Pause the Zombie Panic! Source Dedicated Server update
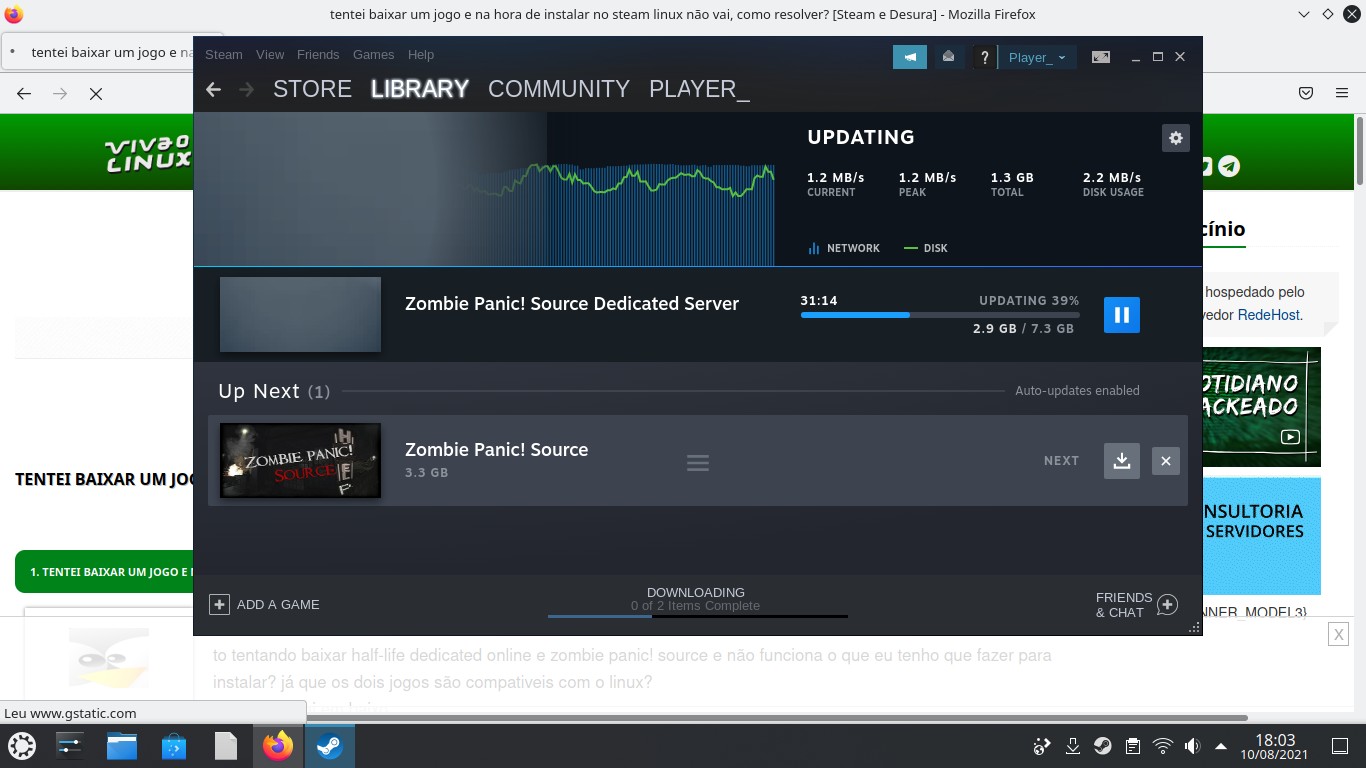 point(1122,315)
